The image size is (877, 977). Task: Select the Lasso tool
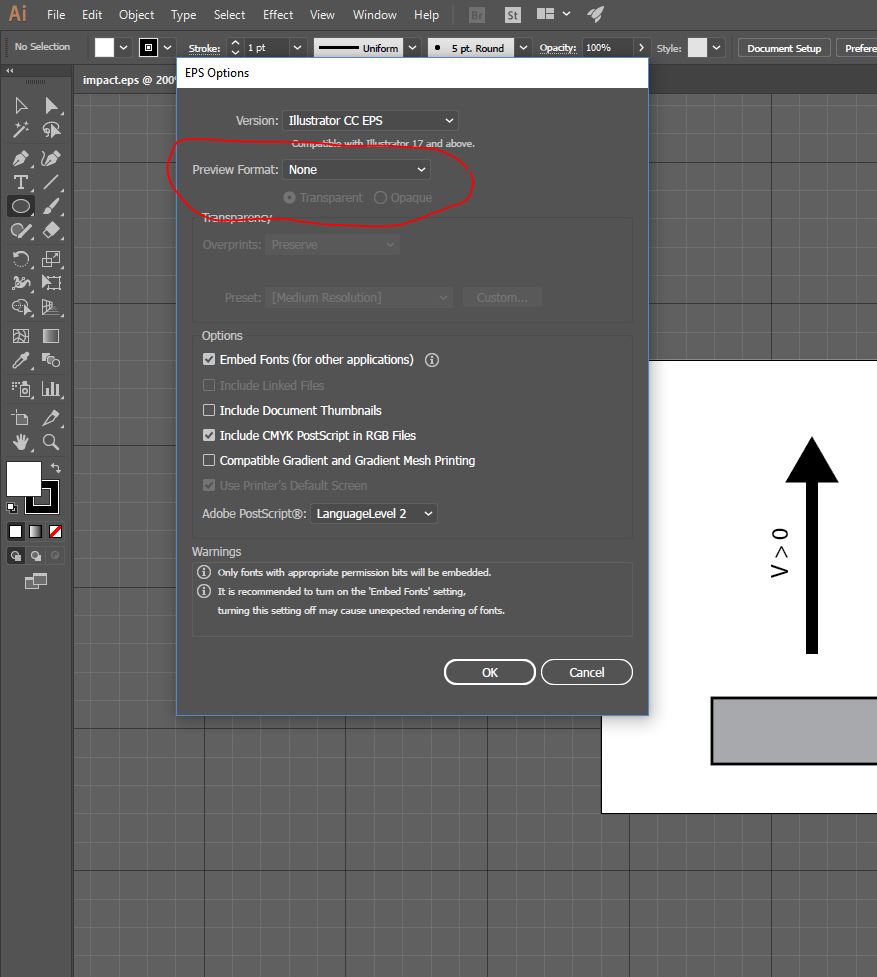click(x=51, y=130)
